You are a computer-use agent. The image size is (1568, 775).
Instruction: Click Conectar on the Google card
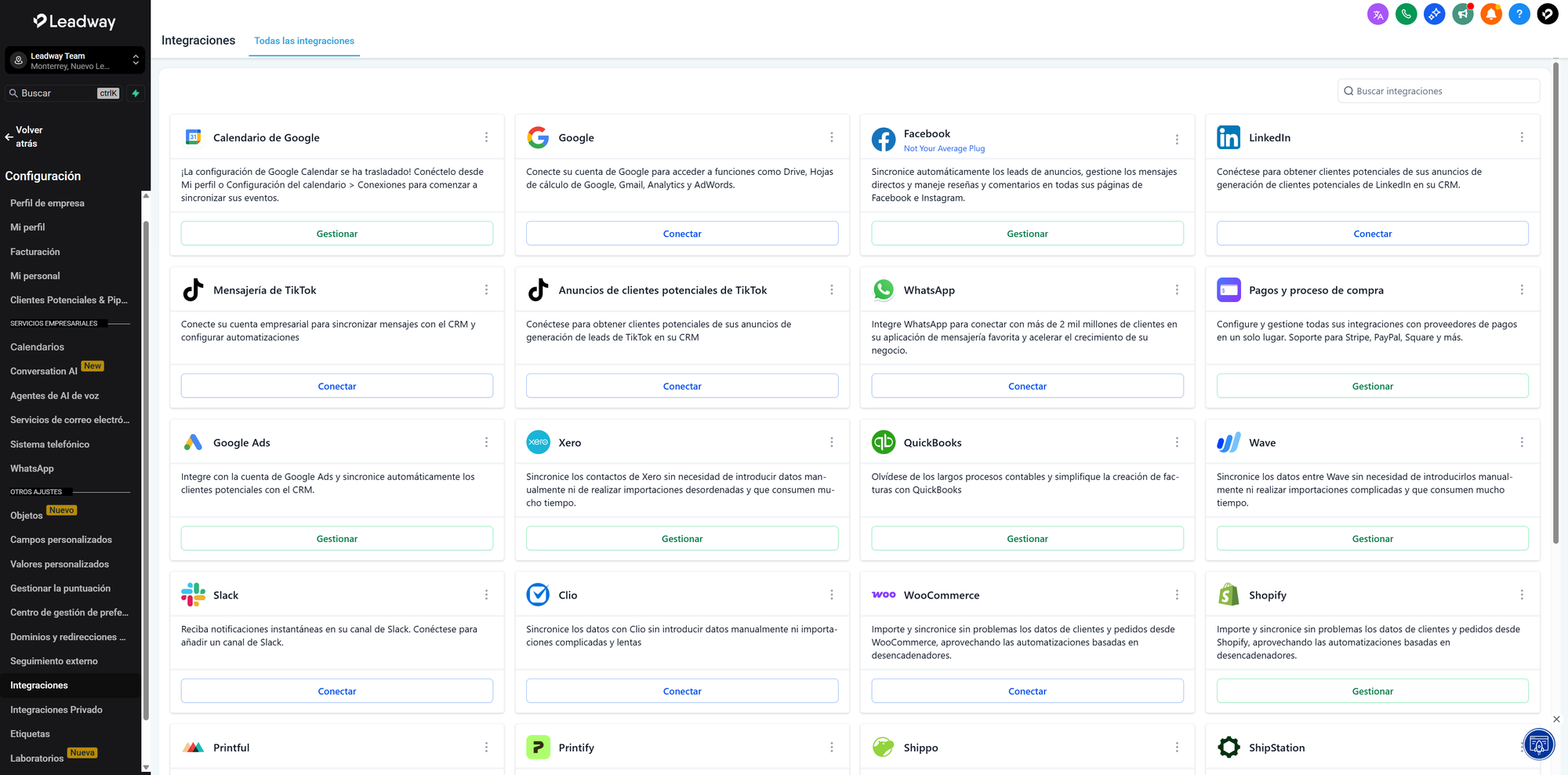click(682, 234)
